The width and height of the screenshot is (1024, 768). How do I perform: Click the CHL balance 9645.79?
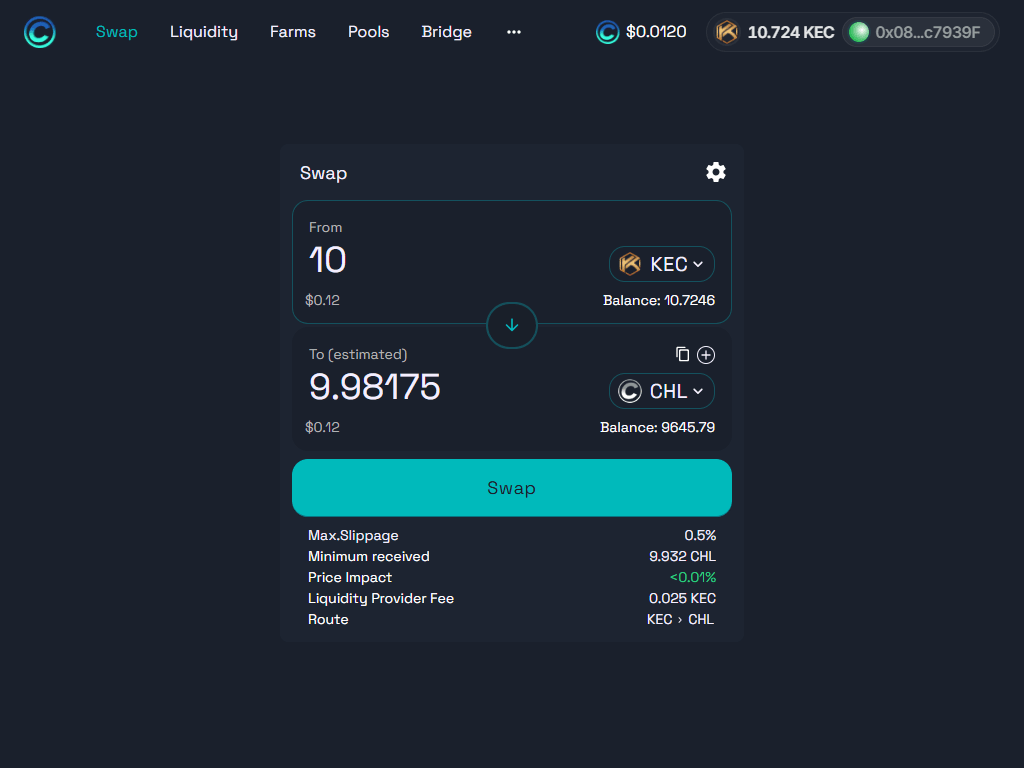tap(658, 427)
